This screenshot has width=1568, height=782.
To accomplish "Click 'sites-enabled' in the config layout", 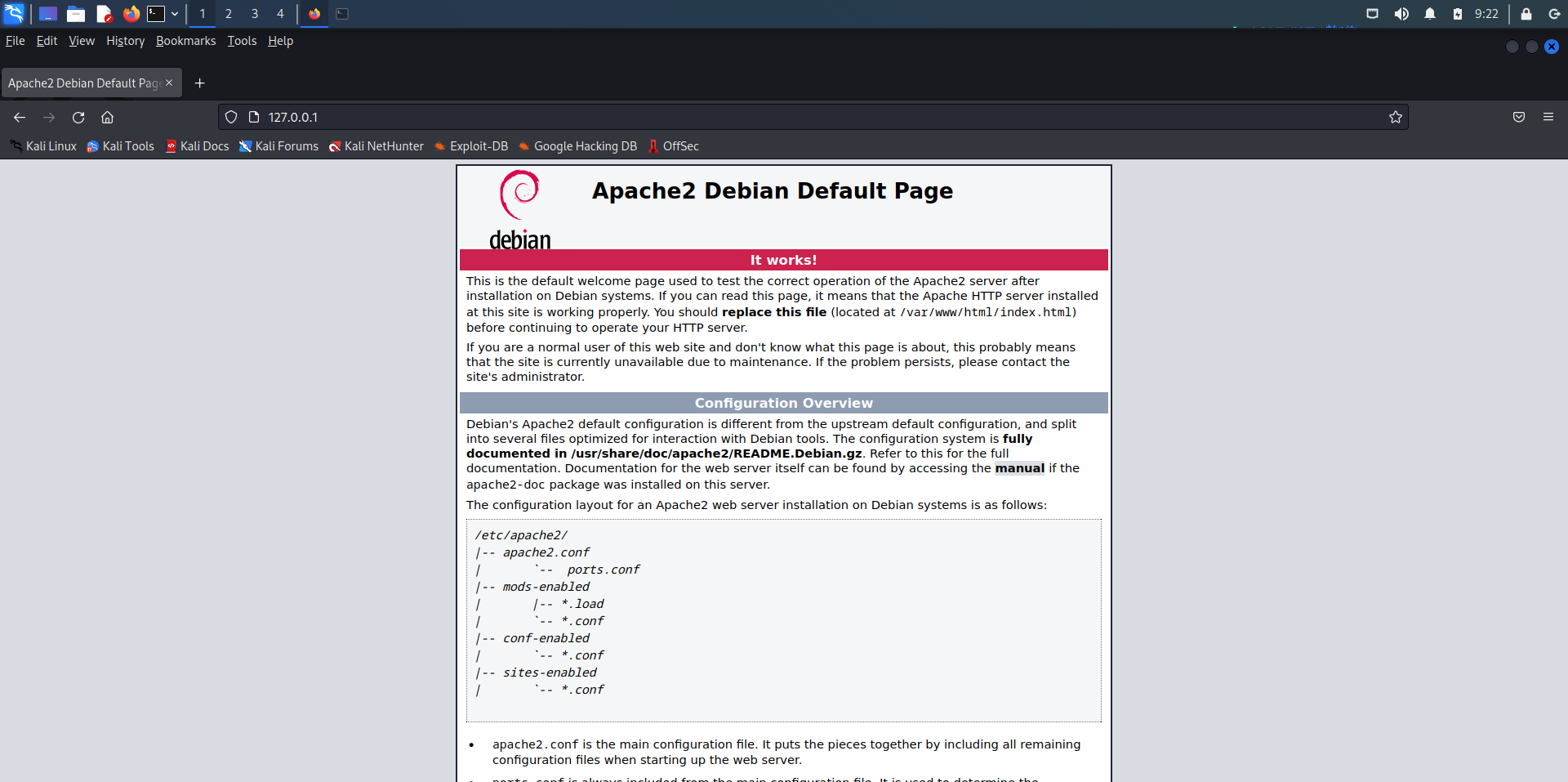I will tap(550, 673).
